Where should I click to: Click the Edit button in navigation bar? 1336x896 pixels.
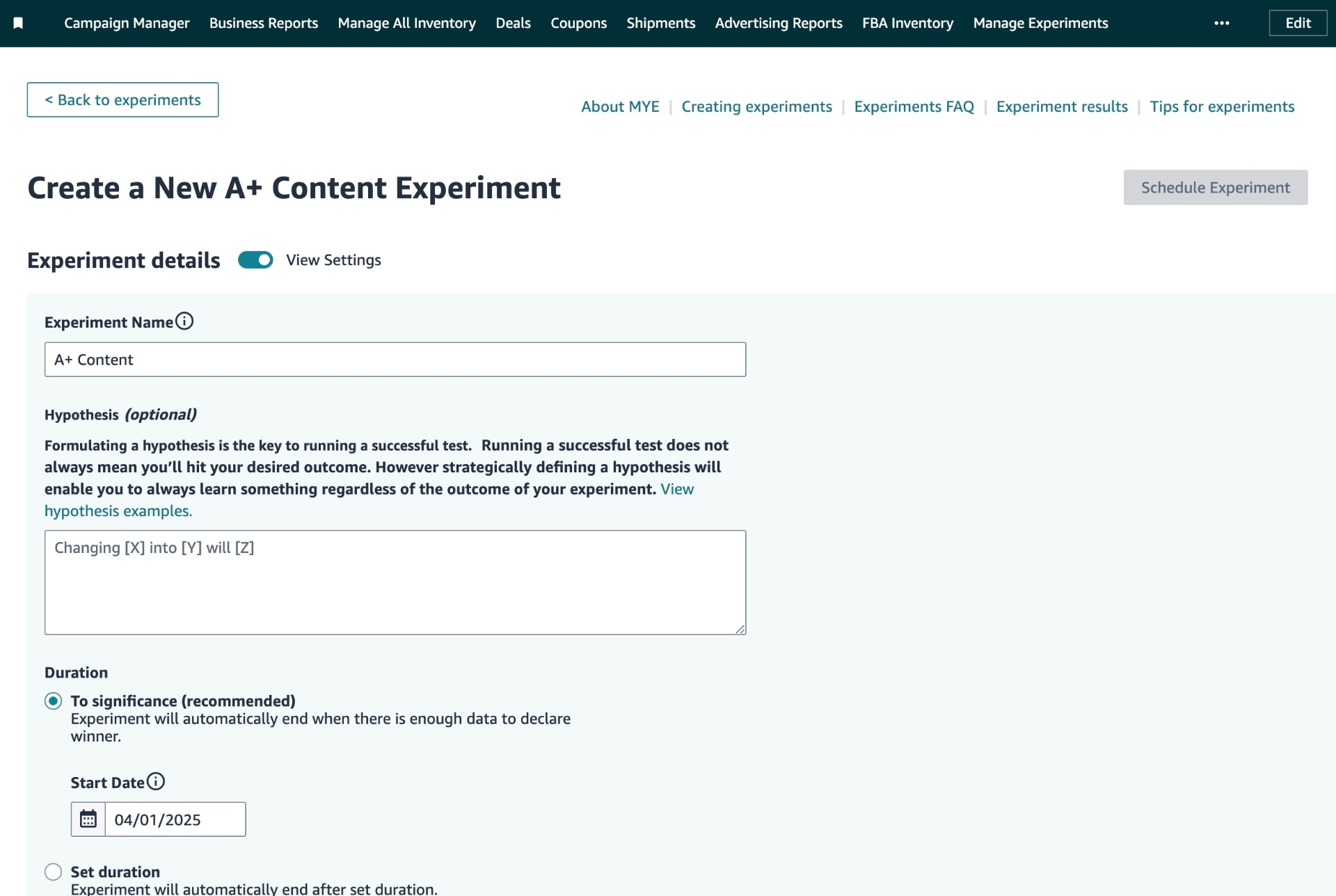(1297, 24)
